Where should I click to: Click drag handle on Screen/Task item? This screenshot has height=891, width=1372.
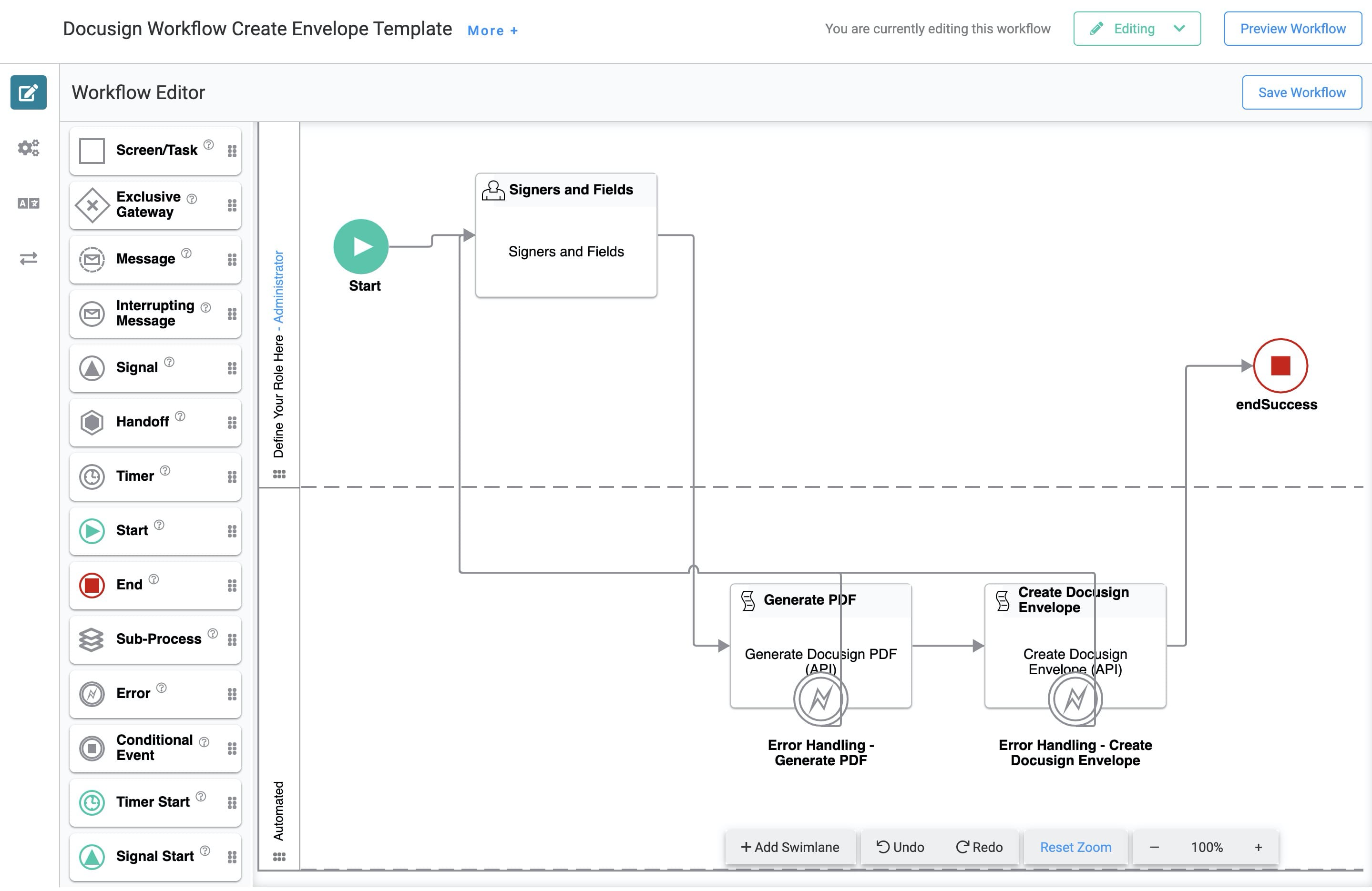[232, 151]
